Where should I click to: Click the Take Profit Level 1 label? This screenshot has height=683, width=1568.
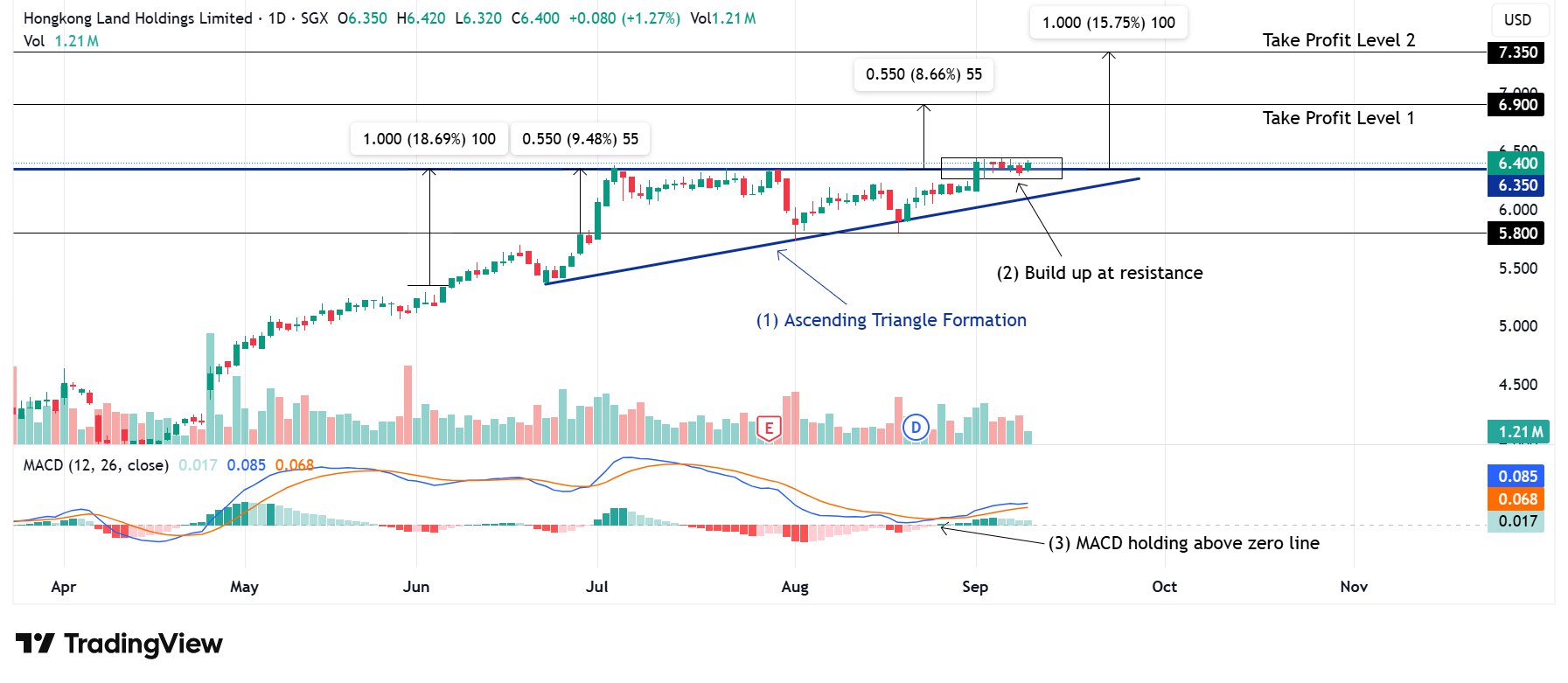click(1339, 118)
